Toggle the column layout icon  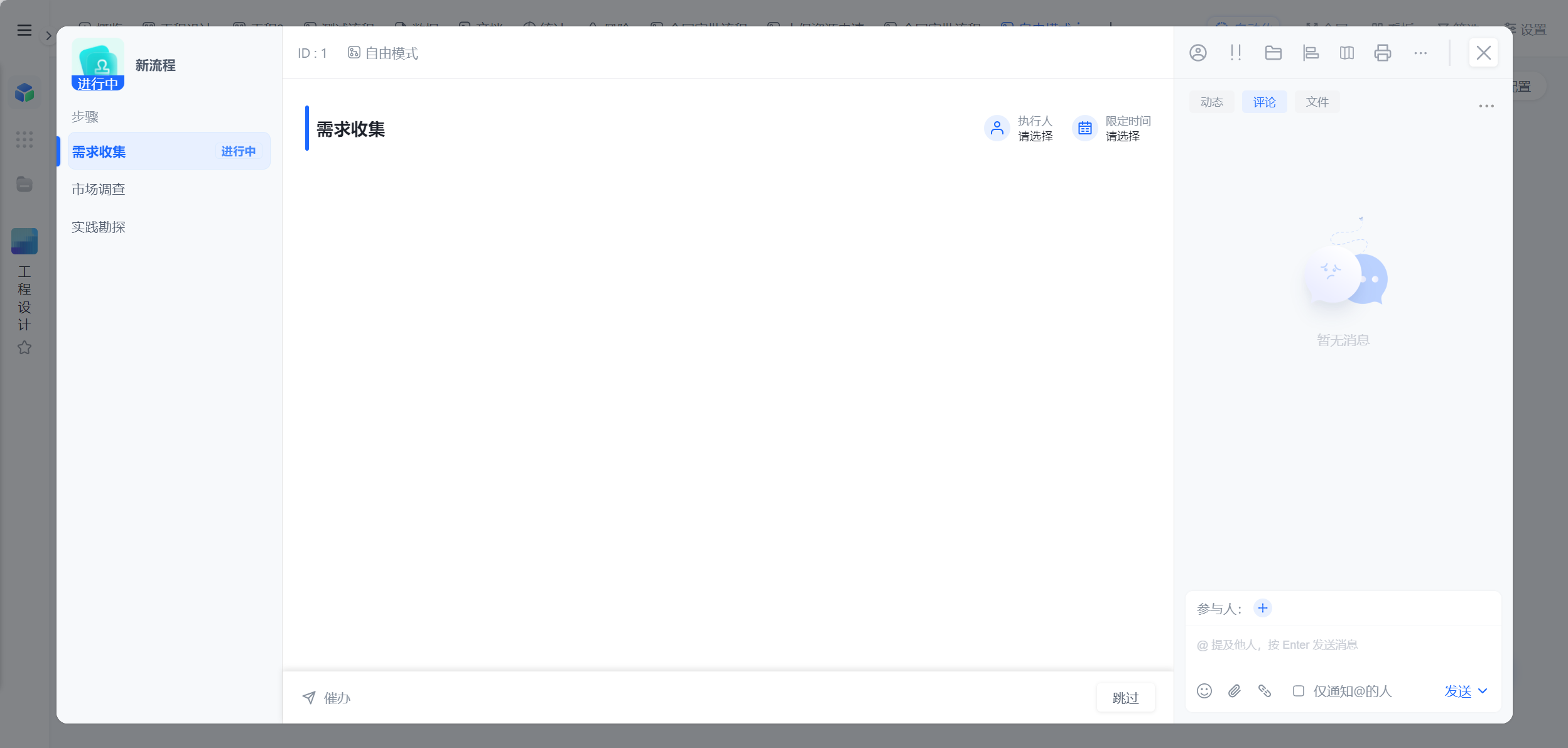[x=1346, y=53]
